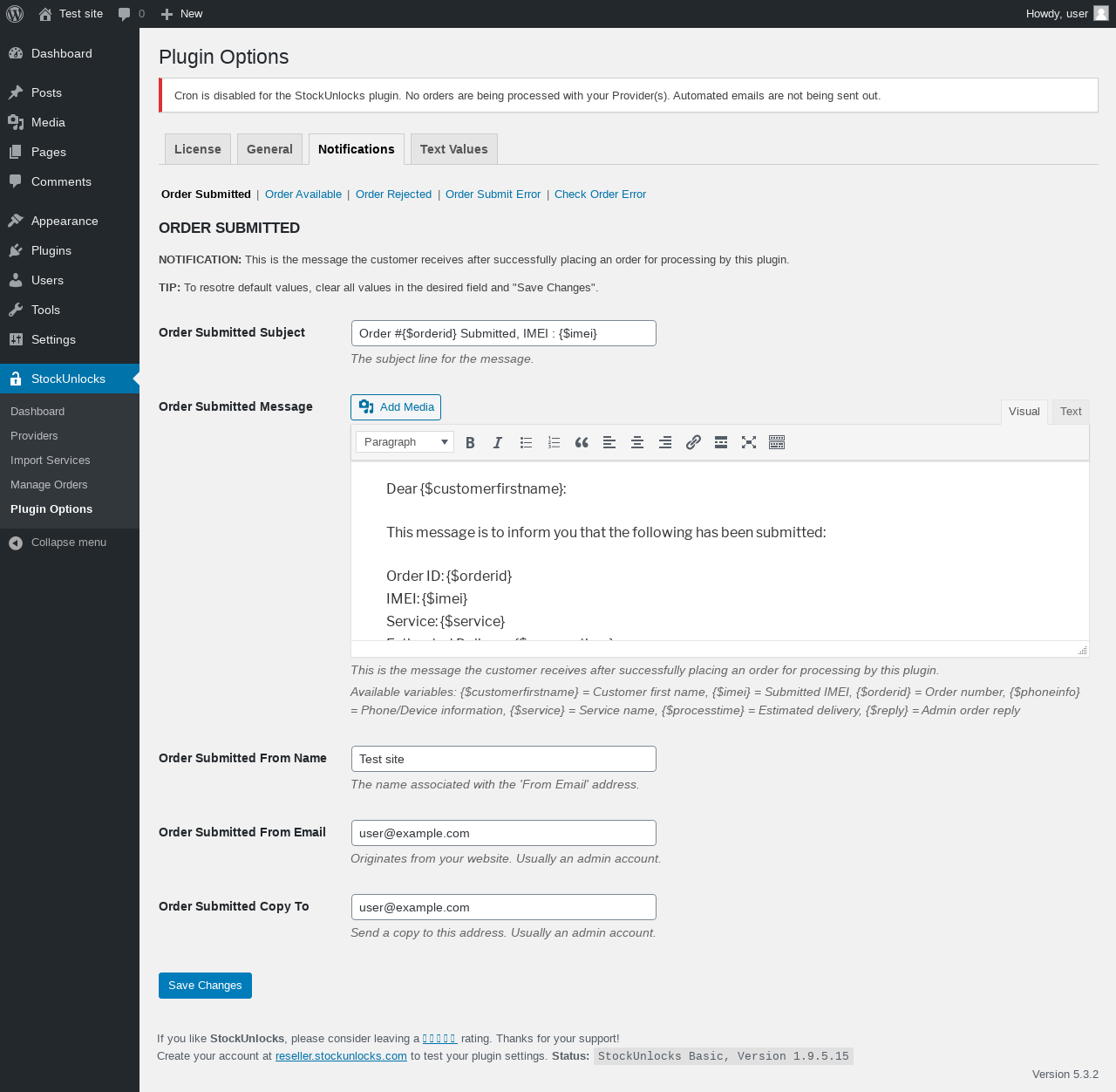
Task: Open StockUnlocks Dashboard submenu
Action: click(37, 412)
